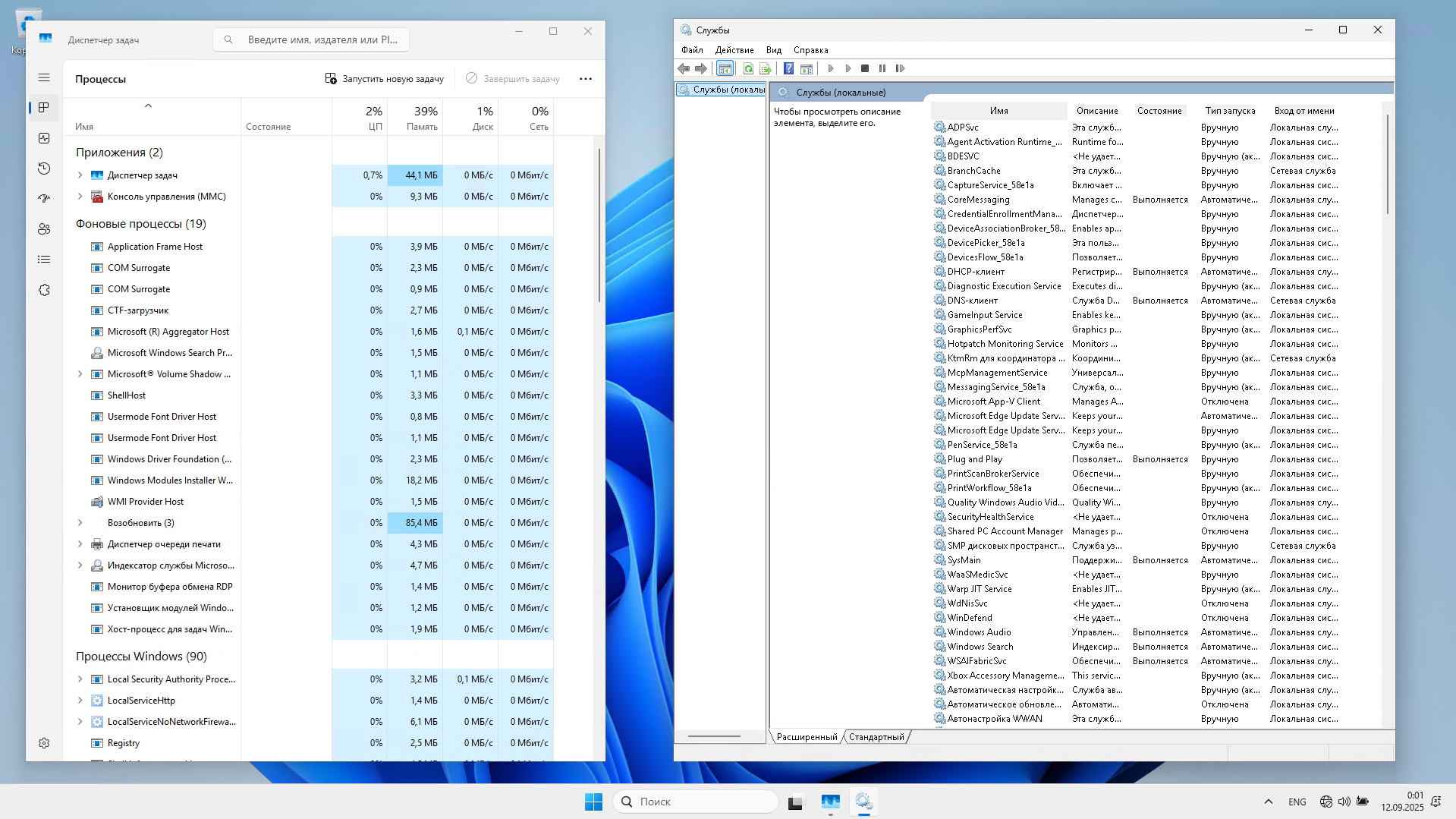Click Export list icon in Services toolbar
Viewport: 1456px width, 819px height.
(x=766, y=68)
